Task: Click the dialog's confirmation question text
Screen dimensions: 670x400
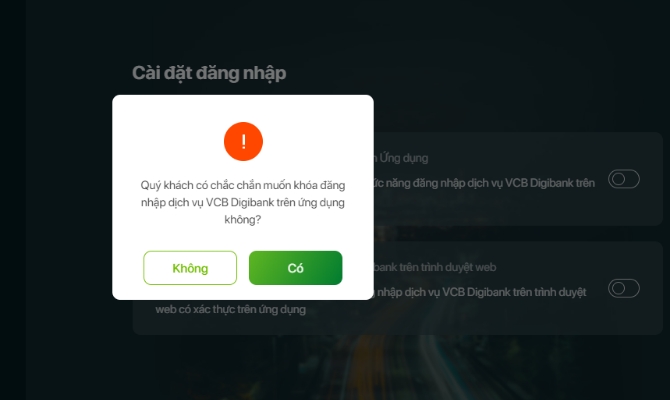Action: click(x=243, y=202)
